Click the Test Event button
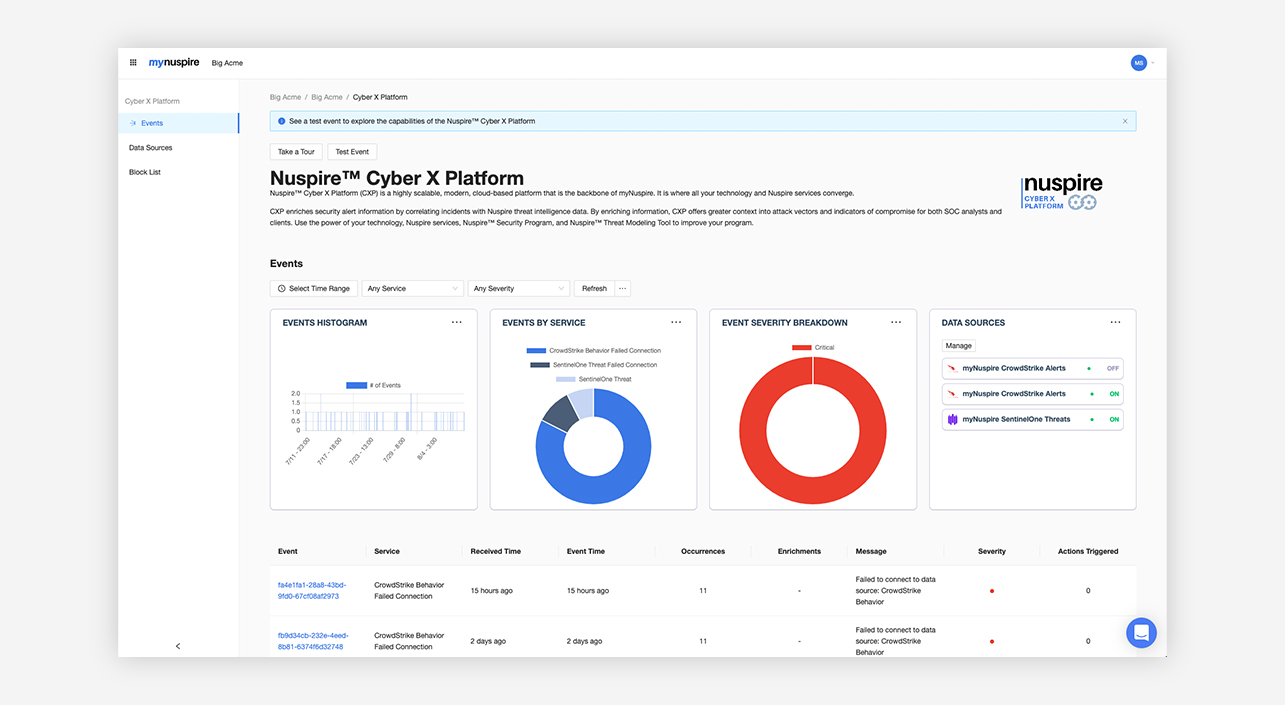Screen dimensions: 1285x705 point(352,152)
